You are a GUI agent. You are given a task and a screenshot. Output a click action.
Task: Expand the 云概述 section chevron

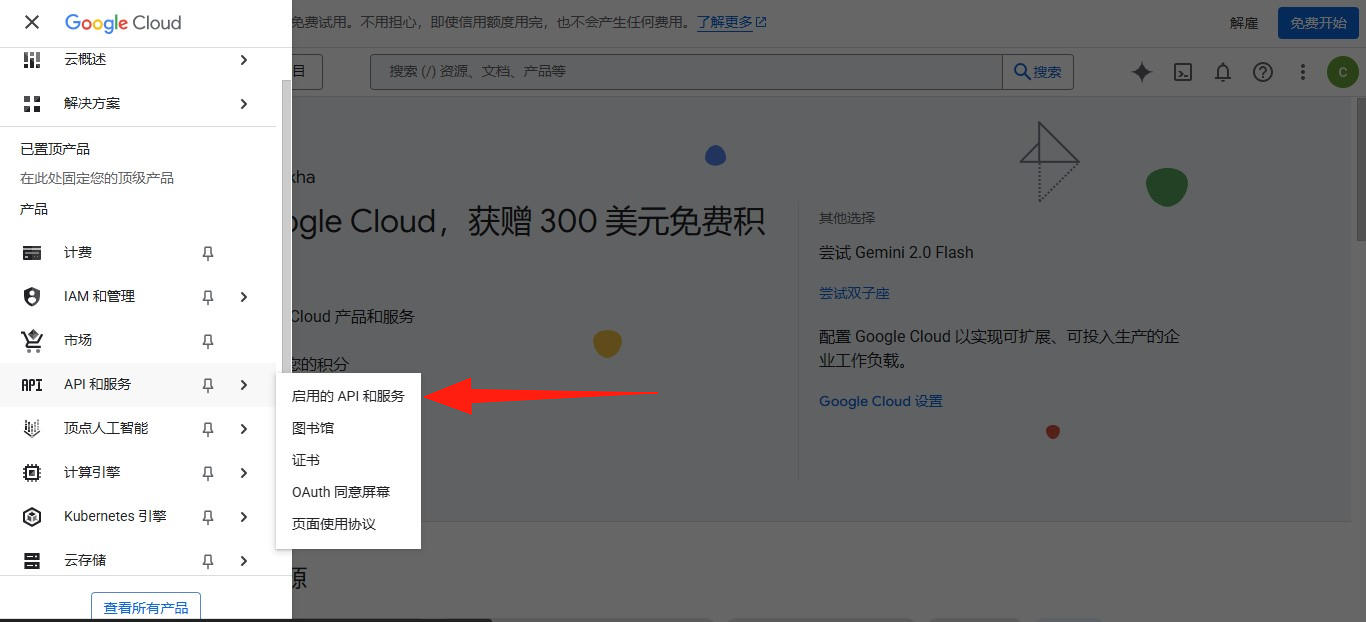click(243, 59)
